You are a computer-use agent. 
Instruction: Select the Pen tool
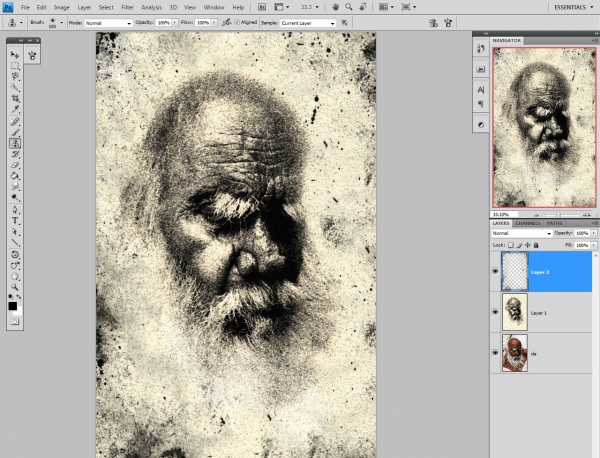point(15,210)
